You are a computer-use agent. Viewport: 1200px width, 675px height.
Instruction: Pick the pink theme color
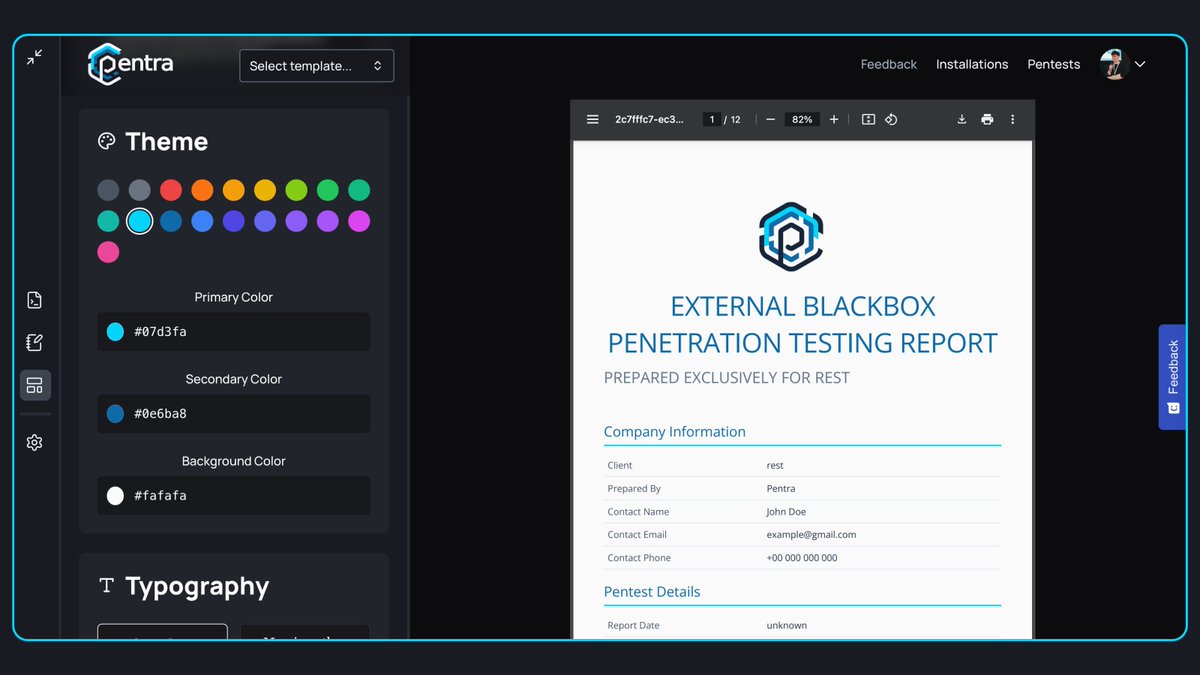(108, 252)
